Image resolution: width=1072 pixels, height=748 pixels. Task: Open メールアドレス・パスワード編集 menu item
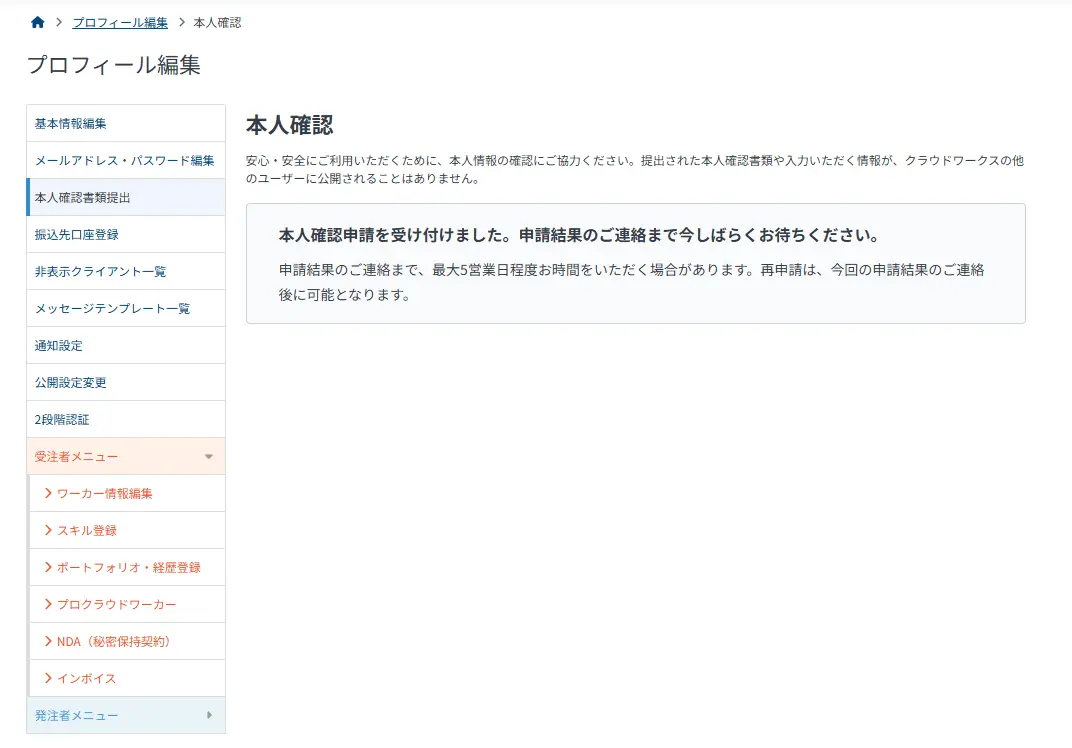[126, 161]
